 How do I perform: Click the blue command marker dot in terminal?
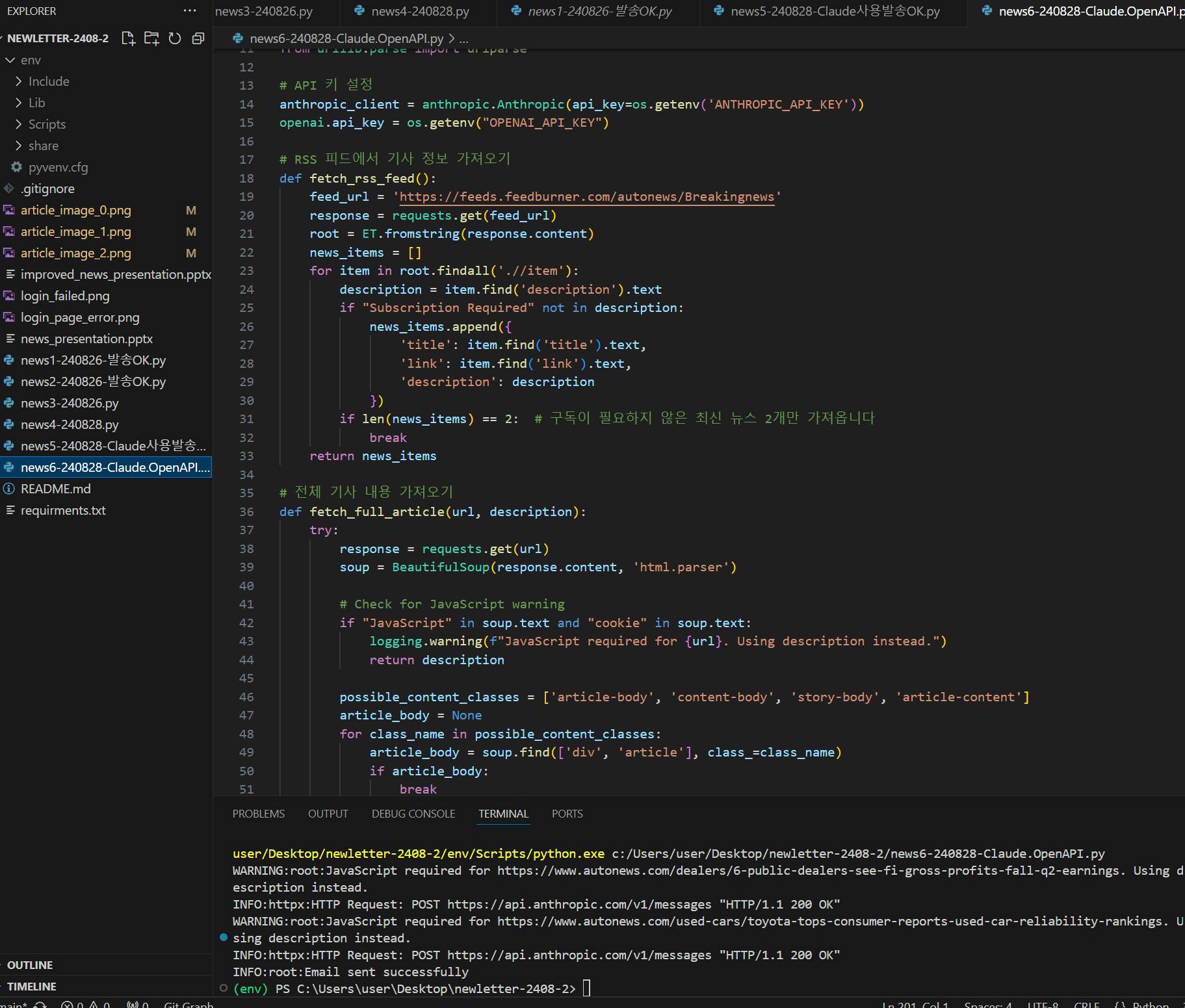224,937
